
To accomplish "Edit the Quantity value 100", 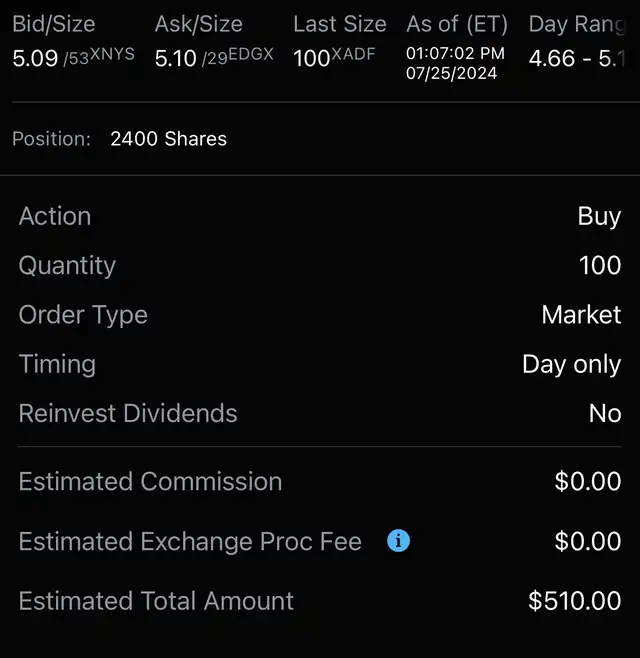I will point(599,265).
